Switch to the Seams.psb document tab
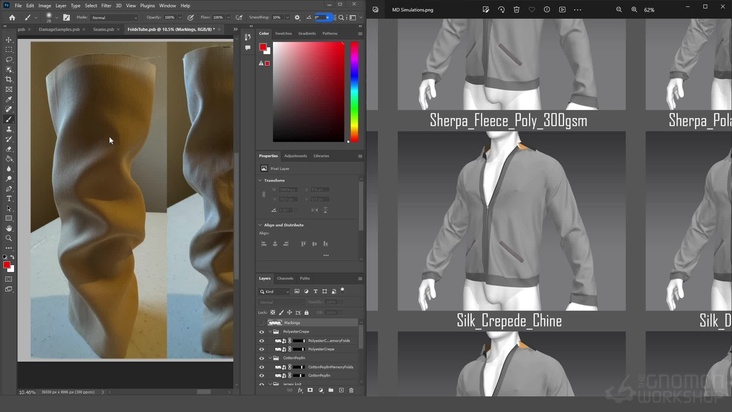 point(103,29)
